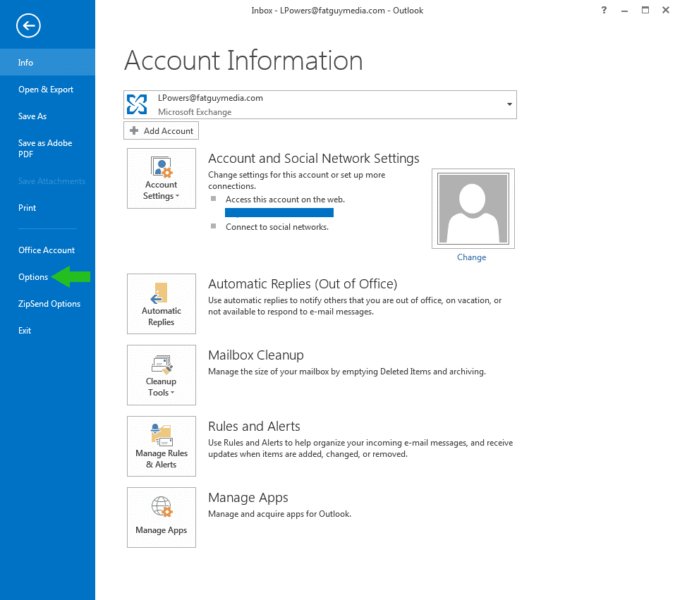This screenshot has height=600, width=675.
Task: Choose Save as Adobe PDF
Action: [45, 149]
